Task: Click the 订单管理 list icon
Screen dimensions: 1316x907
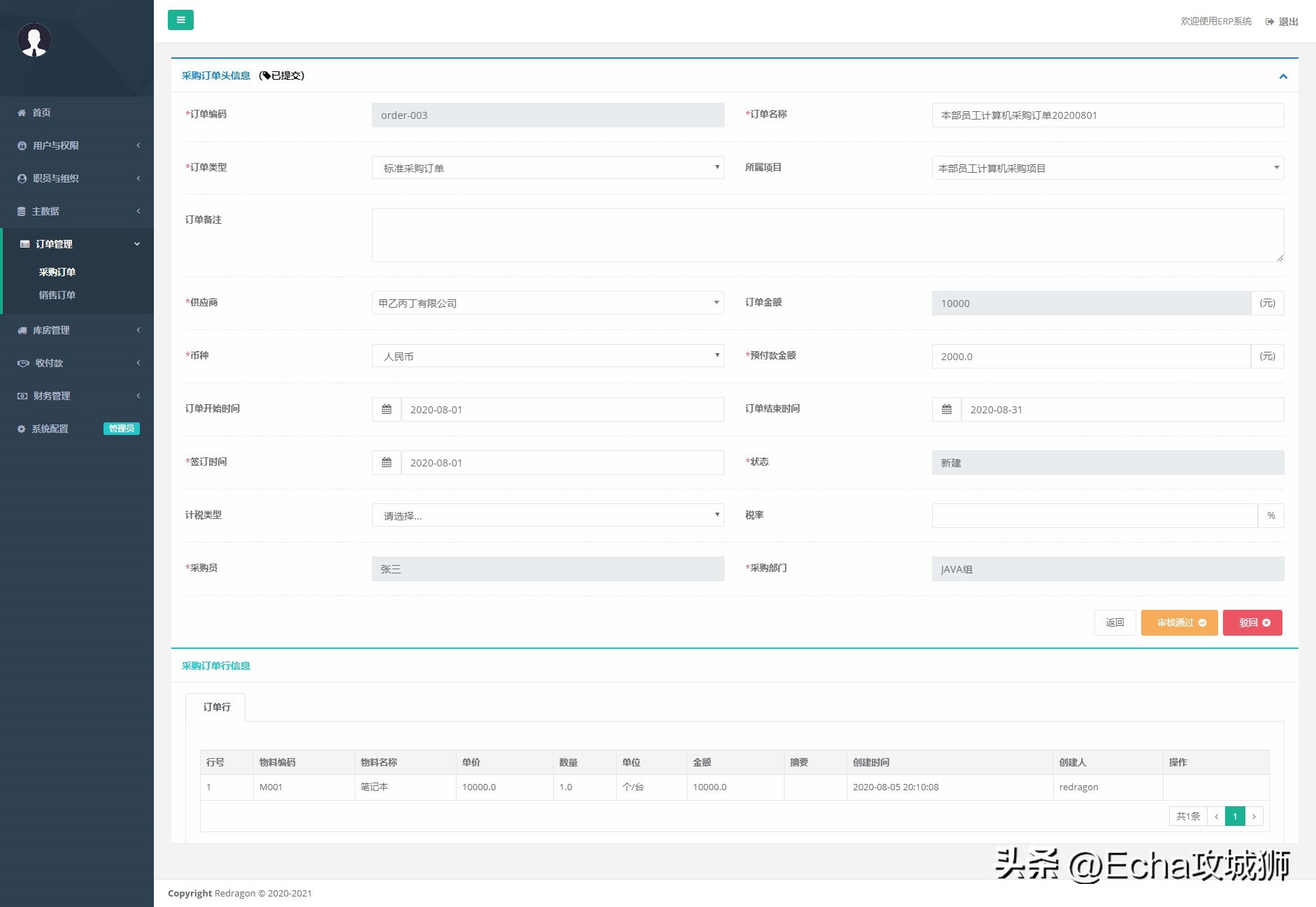Action: [24, 244]
